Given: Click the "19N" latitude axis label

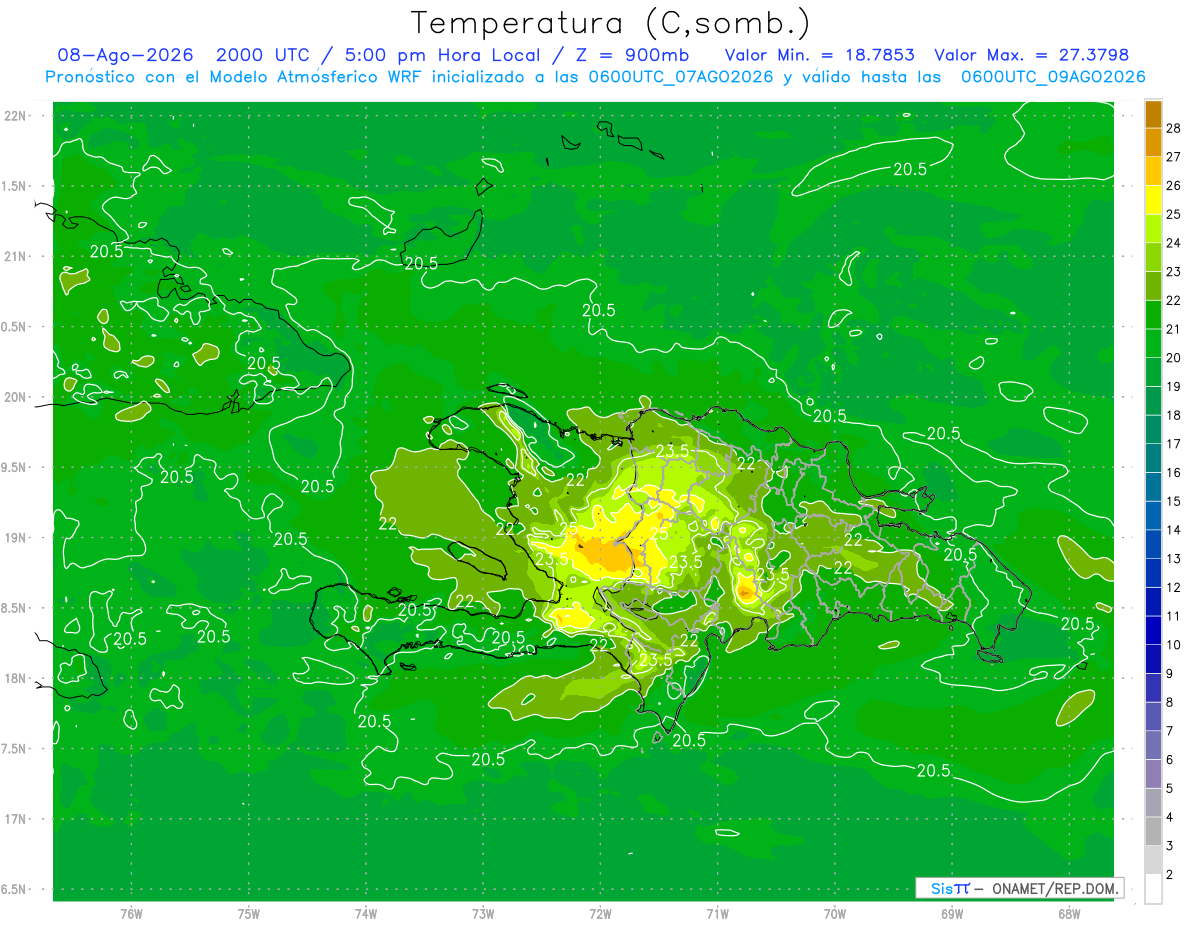Looking at the screenshot, I should pyautogui.click(x=16, y=538).
